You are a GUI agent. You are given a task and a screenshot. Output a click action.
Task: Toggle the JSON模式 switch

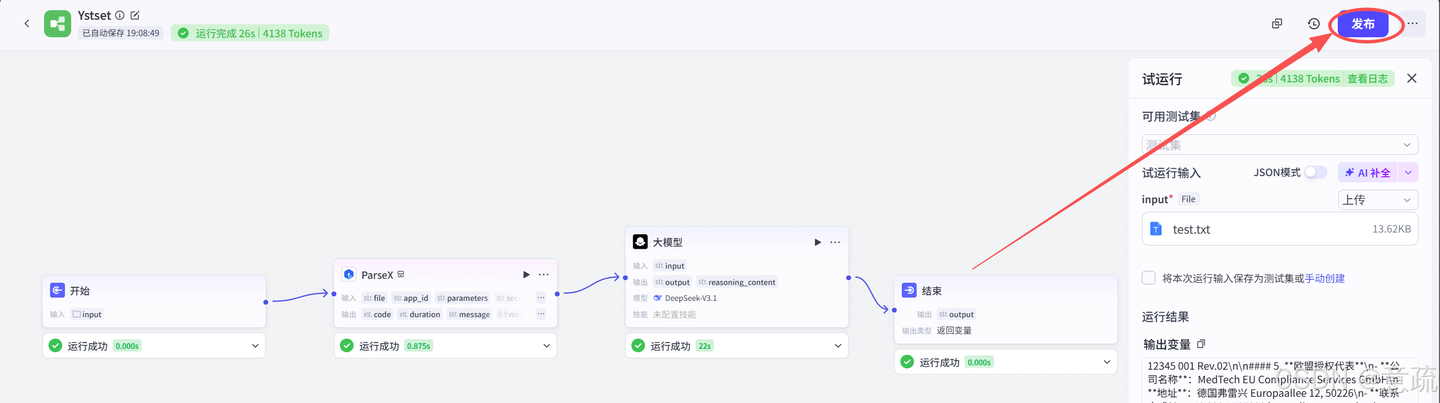tap(1315, 173)
